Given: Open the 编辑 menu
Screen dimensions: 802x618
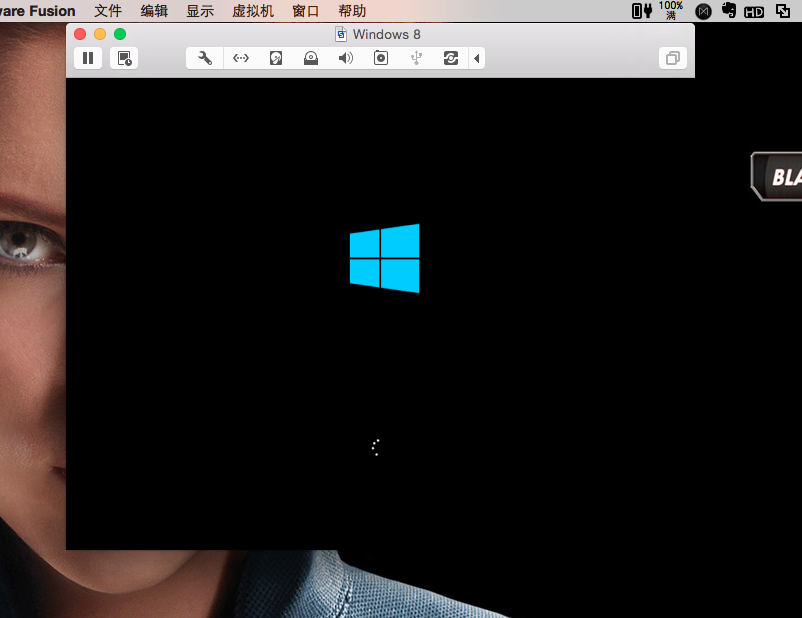Looking at the screenshot, I should tap(154, 11).
